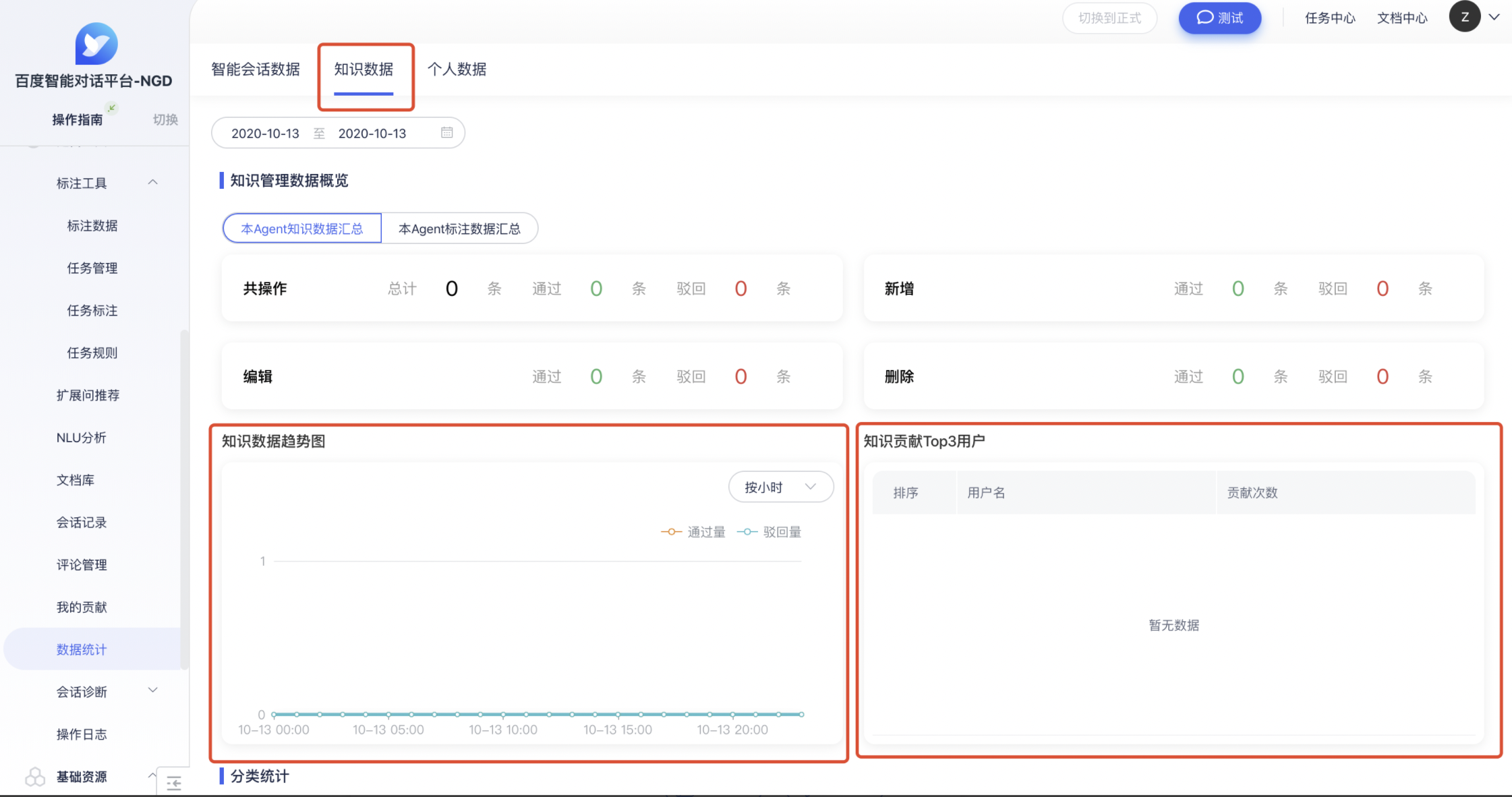The image size is (1512, 797).
Task: Click the 知识贡献Top3用户 heading
Action: (x=924, y=442)
